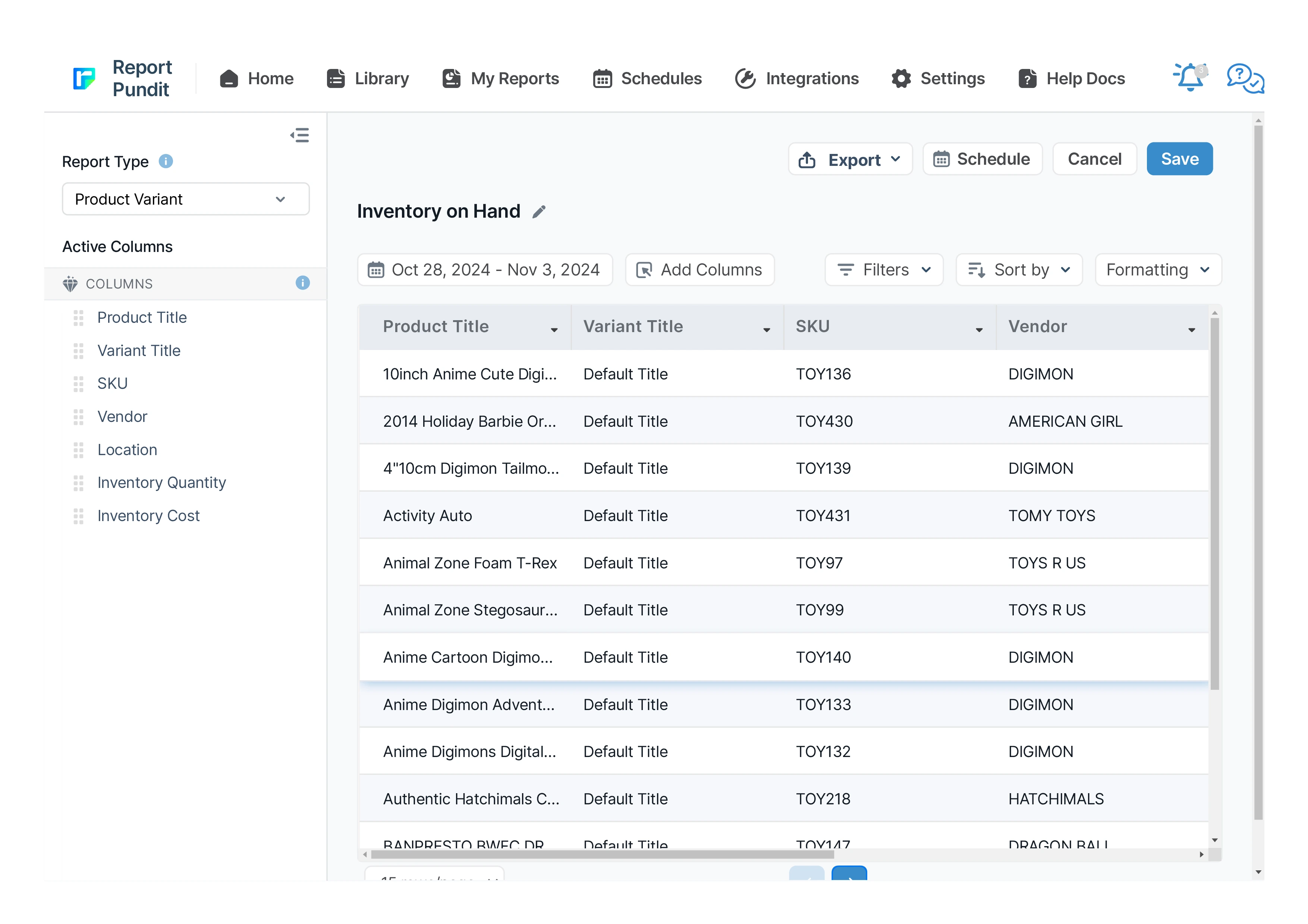This screenshot has width=1308, height=924.
Task: Open Settings from the top navigation
Action: point(938,79)
